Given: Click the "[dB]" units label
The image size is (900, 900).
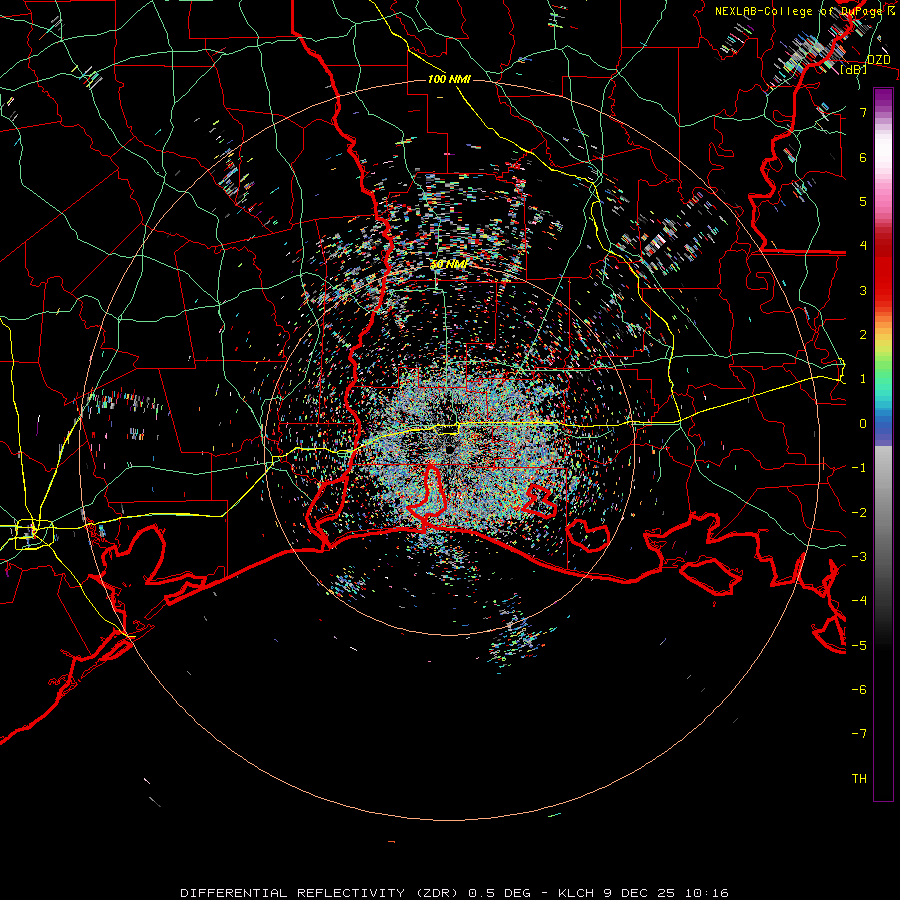Looking at the screenshot, I should click(x=854, y=69).
